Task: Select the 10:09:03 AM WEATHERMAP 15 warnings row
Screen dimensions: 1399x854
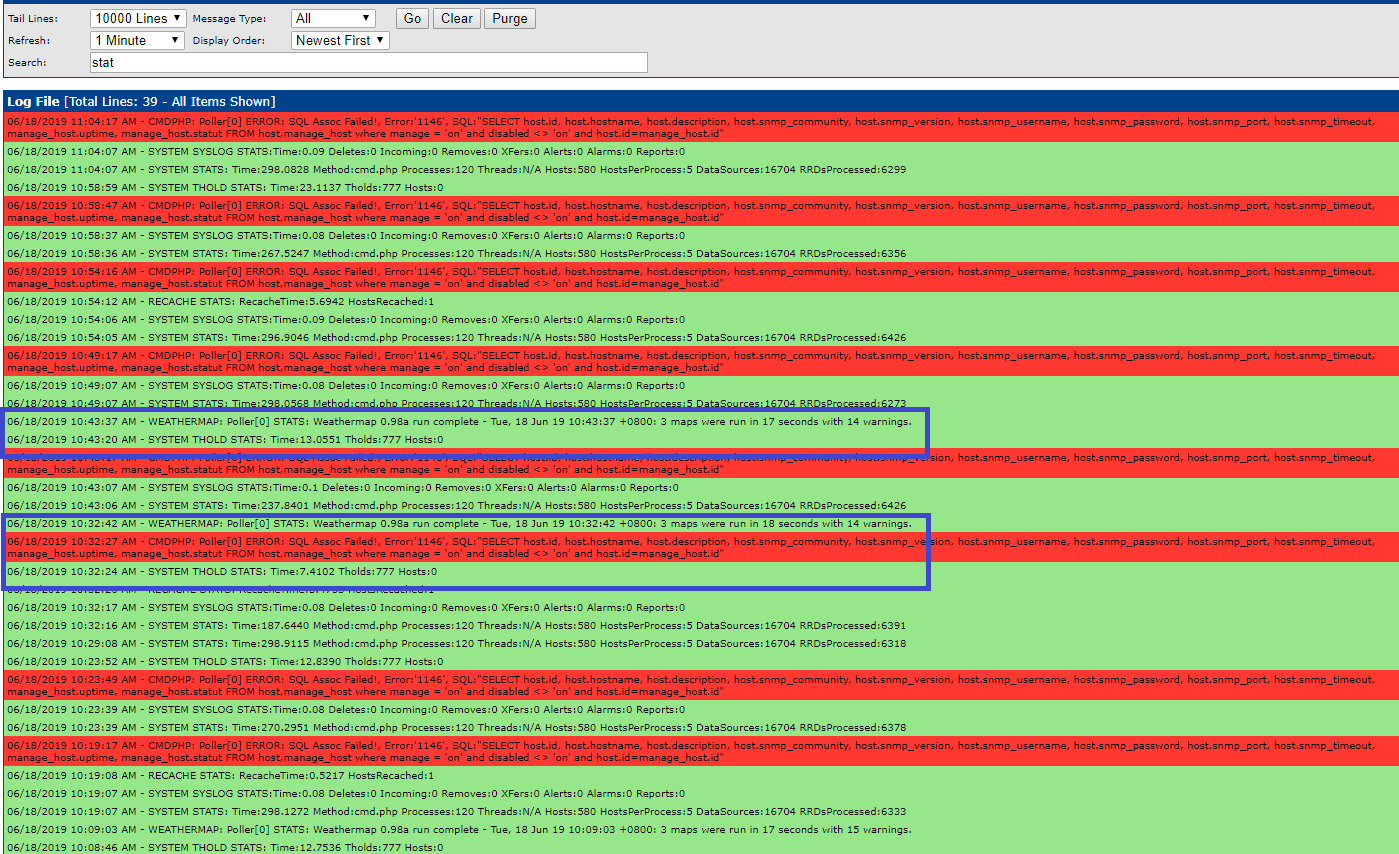Action: (x=699, y=830)
